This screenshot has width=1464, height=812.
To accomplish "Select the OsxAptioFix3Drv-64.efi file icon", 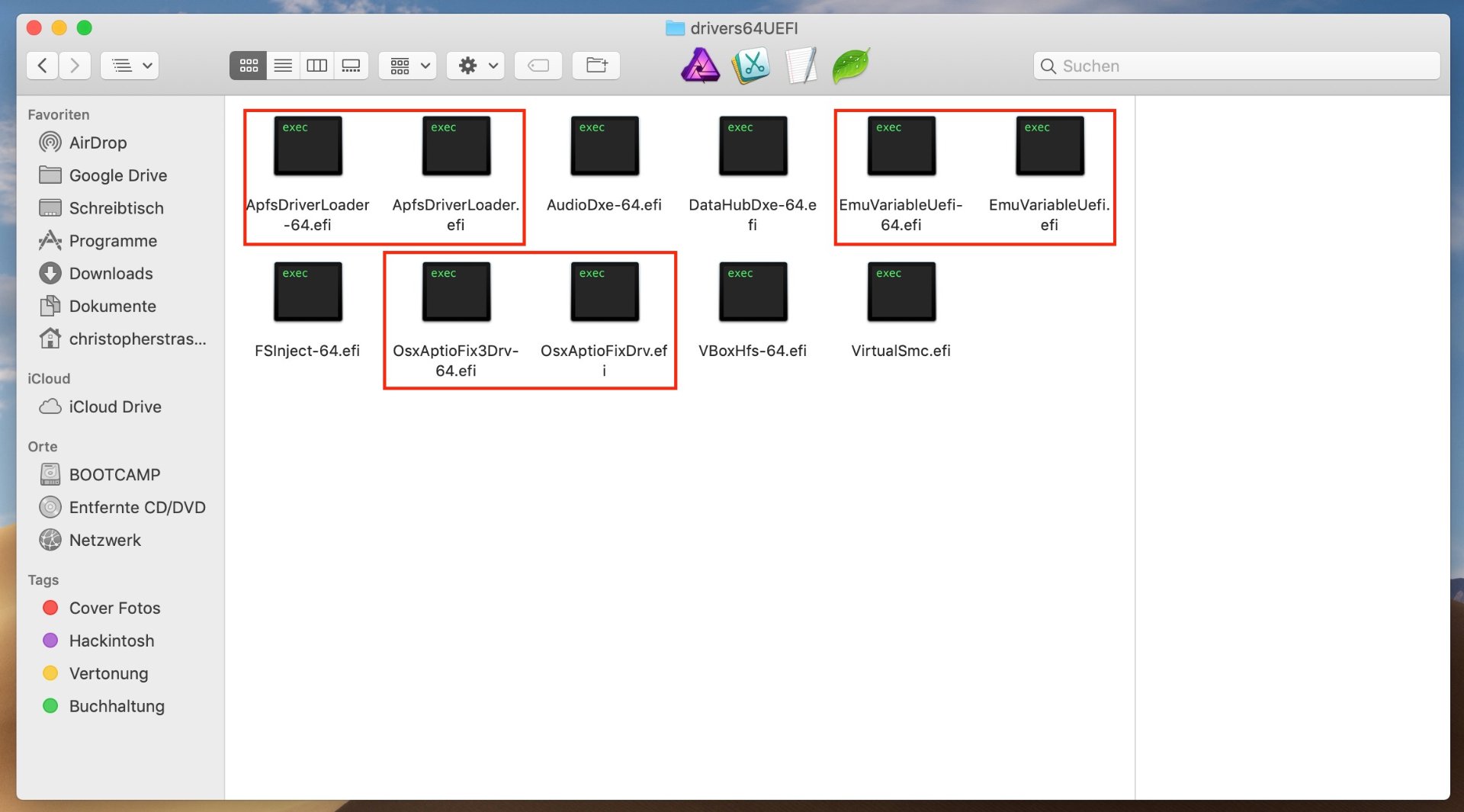I will click(456, 291).
